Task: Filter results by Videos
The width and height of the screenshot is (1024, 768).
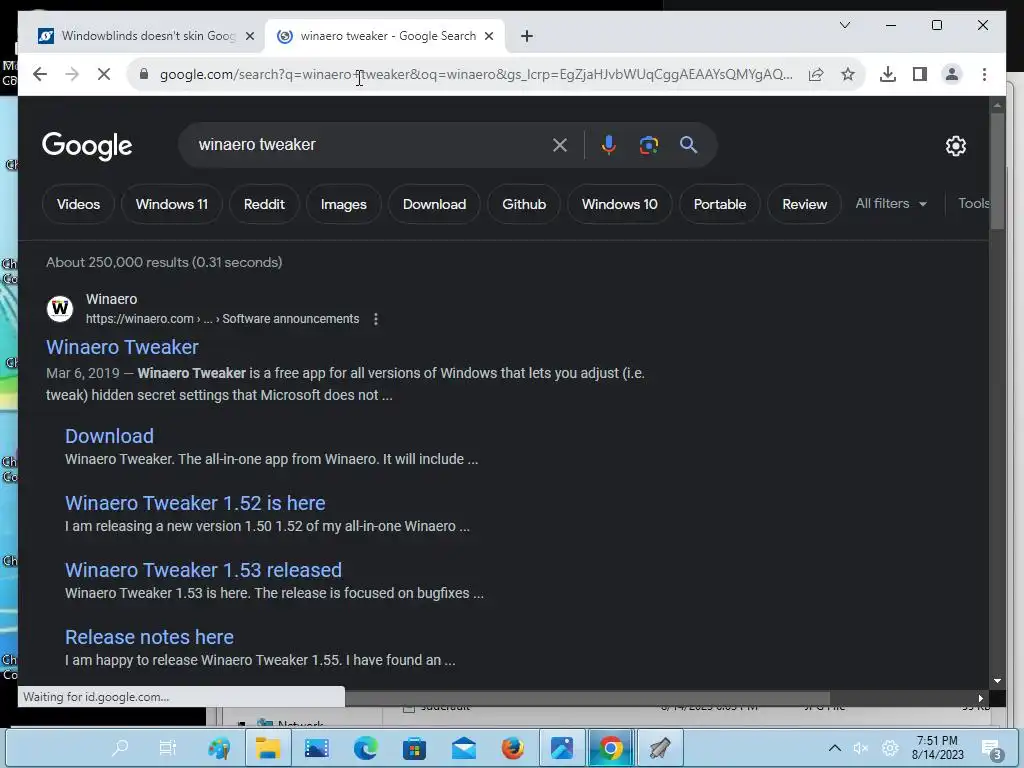Action: 78,204
